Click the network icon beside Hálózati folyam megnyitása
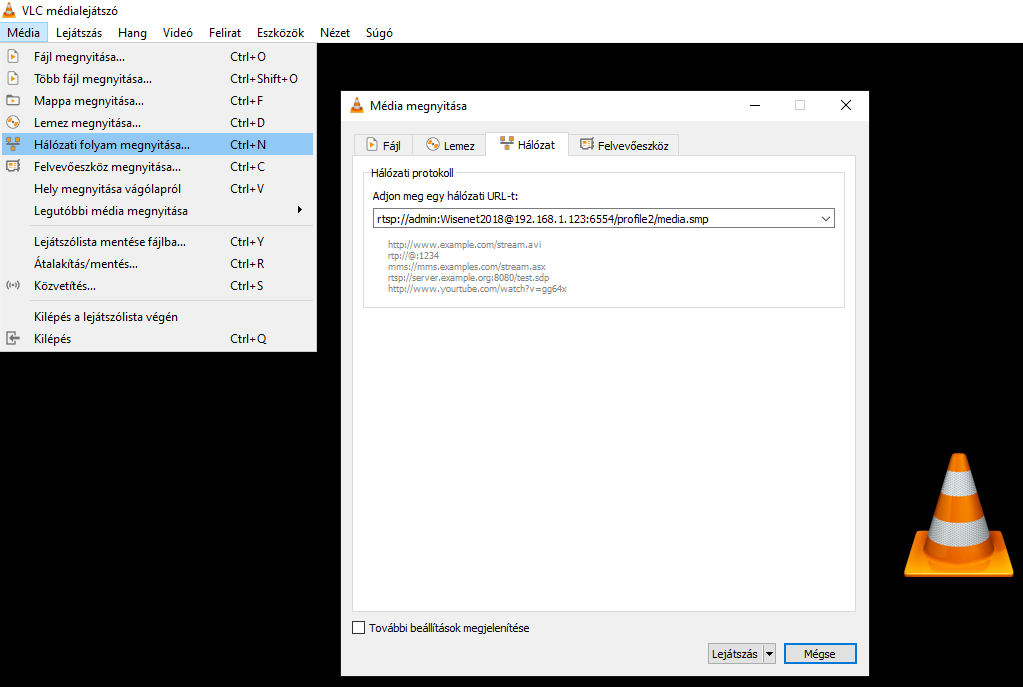Image resolution: width=1023 pixels, height=687 pixels. click(13, 144)
